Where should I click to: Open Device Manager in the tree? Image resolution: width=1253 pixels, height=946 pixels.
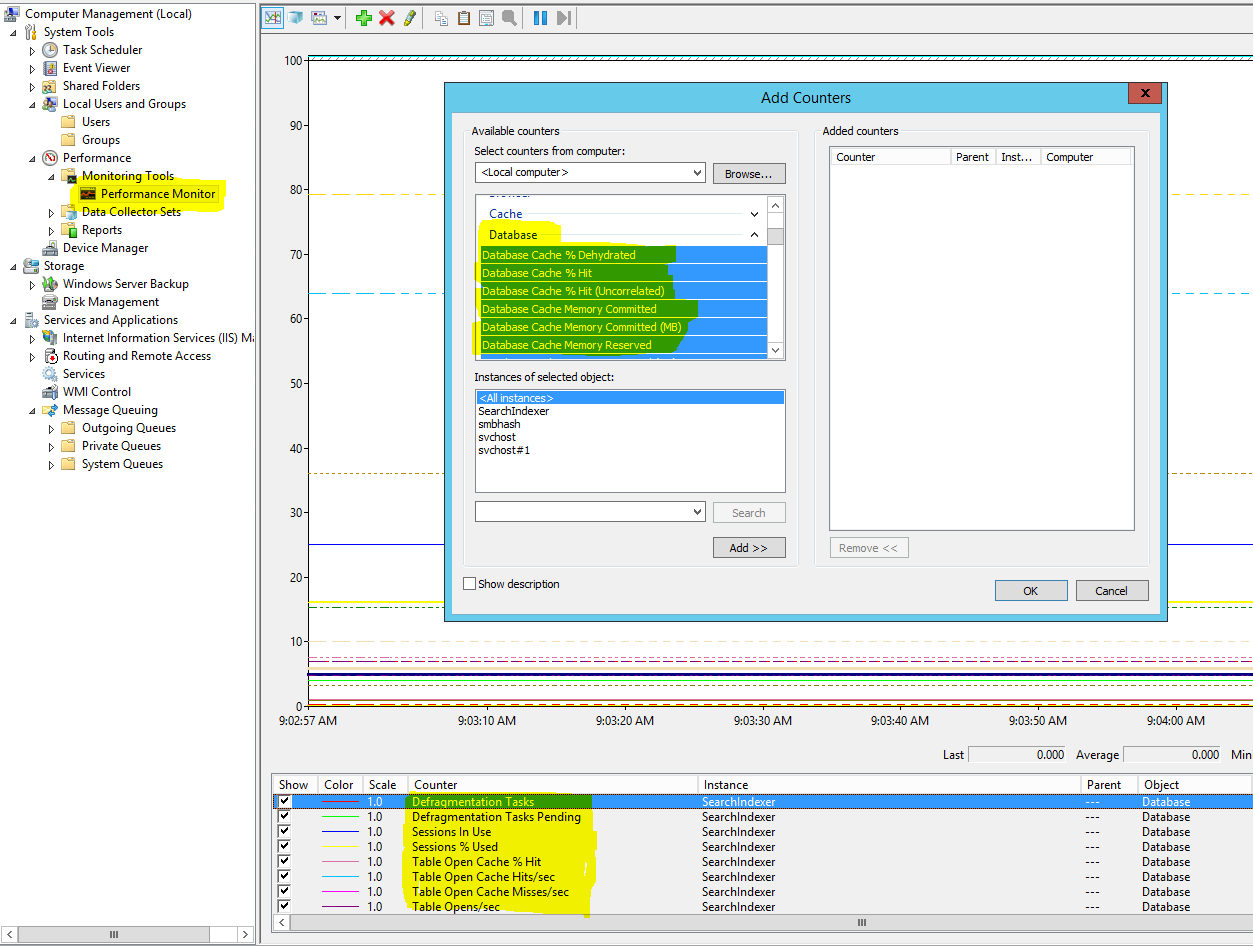105,248
